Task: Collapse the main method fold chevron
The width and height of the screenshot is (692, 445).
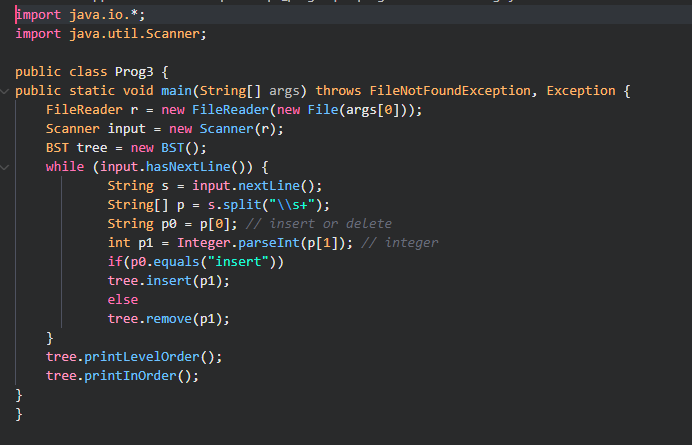Action: click(x=4, y=91)
